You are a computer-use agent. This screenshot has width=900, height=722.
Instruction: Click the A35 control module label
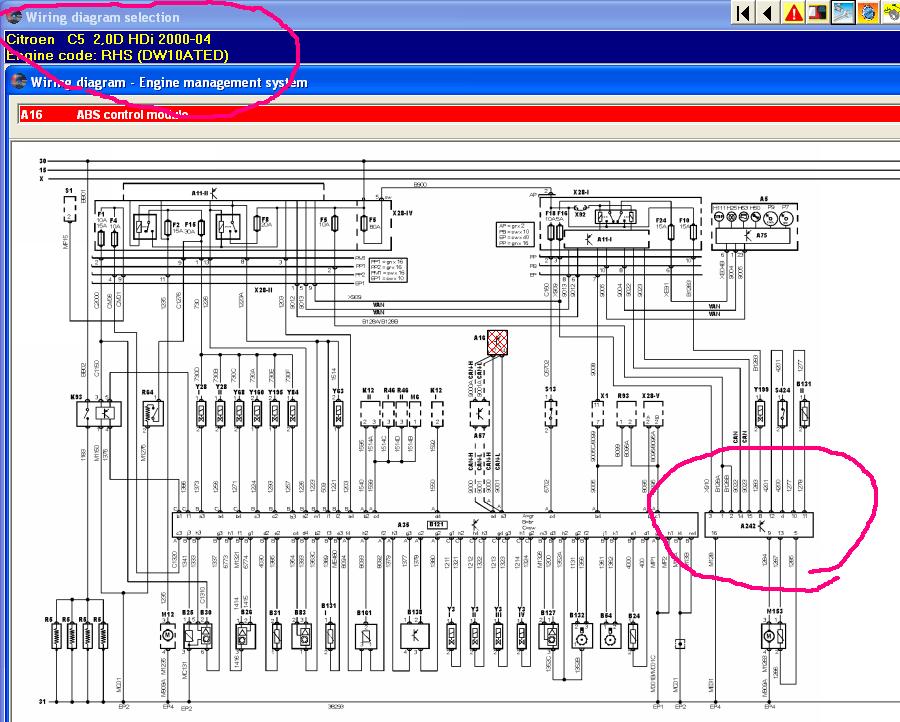tap(404, 525)
